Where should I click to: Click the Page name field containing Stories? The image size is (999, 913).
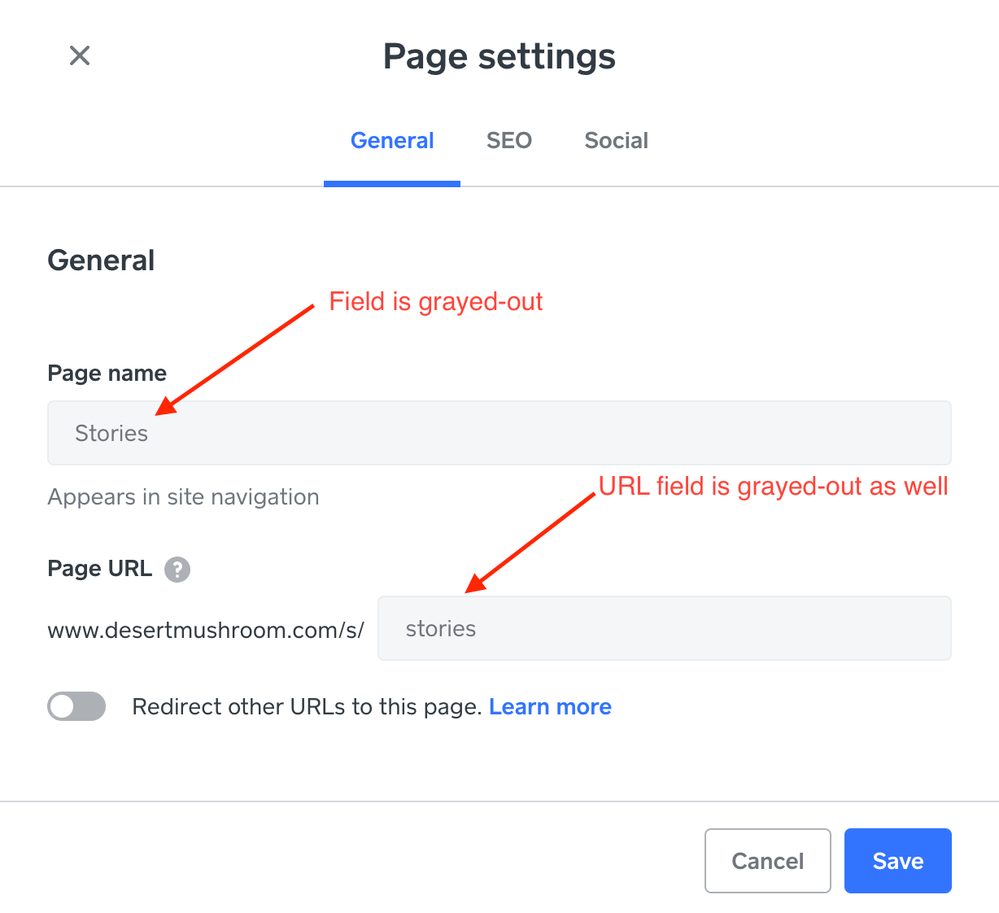(x=499, y=433)
